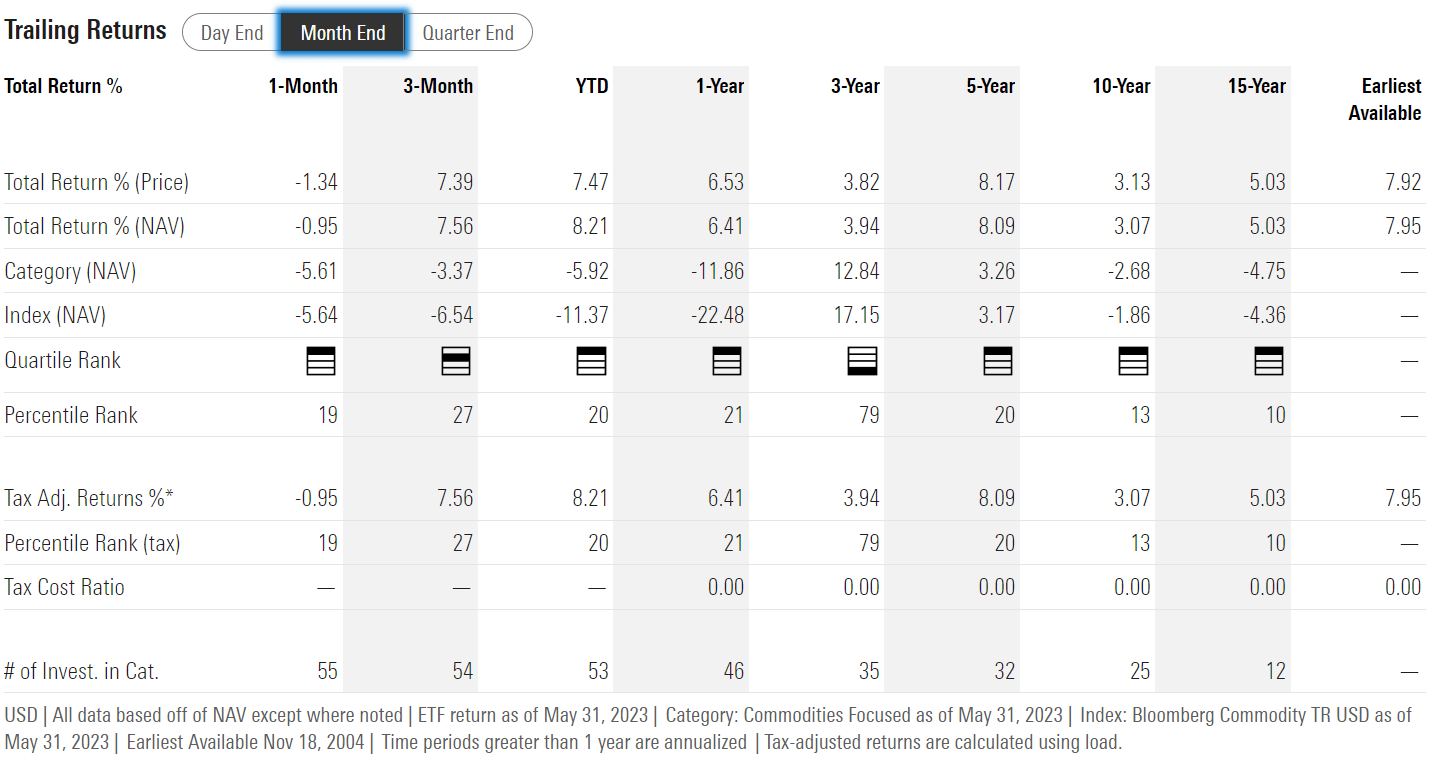Select the 3-Year category return 12.84
The image size is (1446, 773).
pos(858,271)
